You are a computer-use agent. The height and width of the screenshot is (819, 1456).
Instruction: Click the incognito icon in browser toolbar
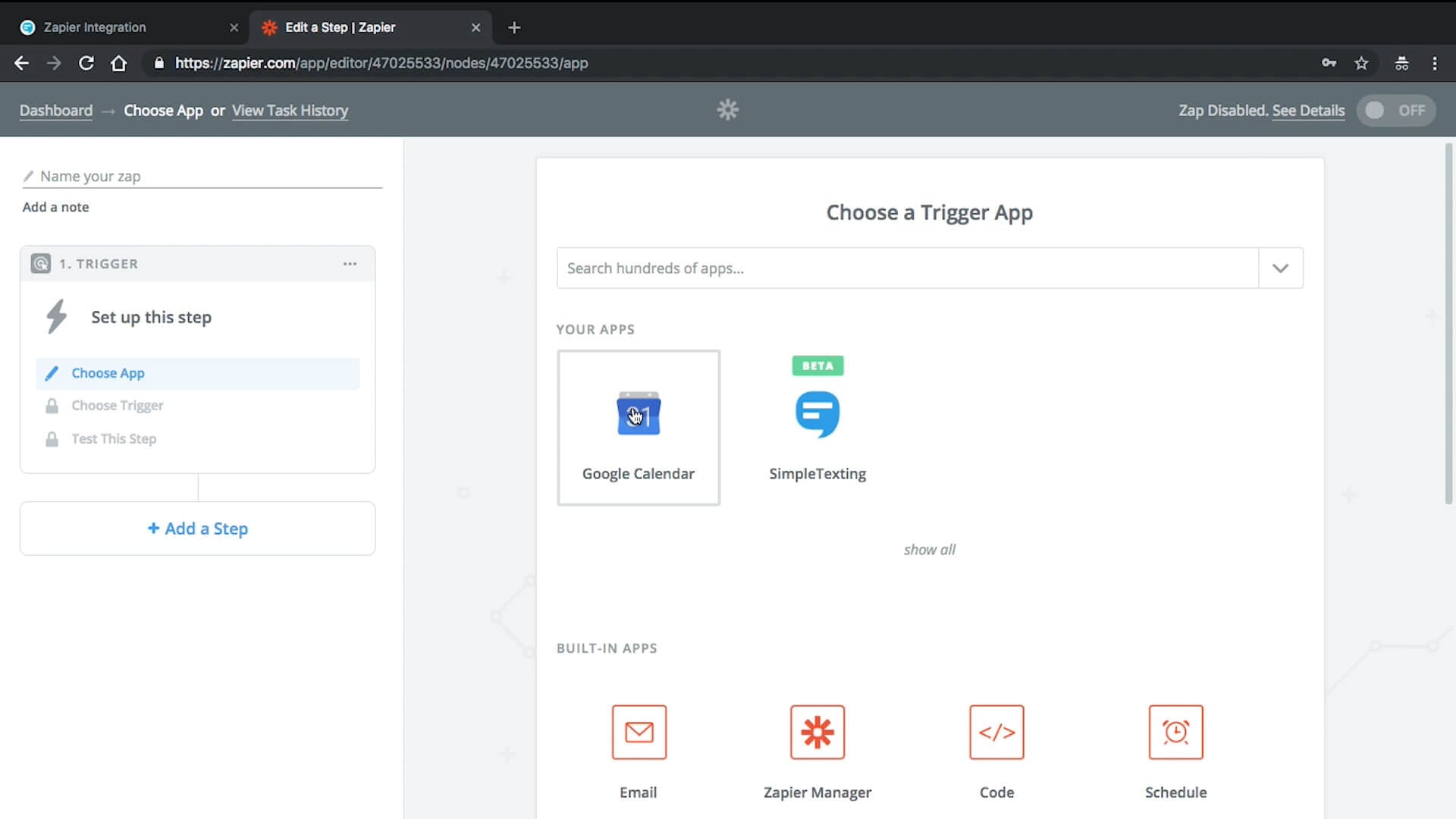click(x=1401, y=63)
